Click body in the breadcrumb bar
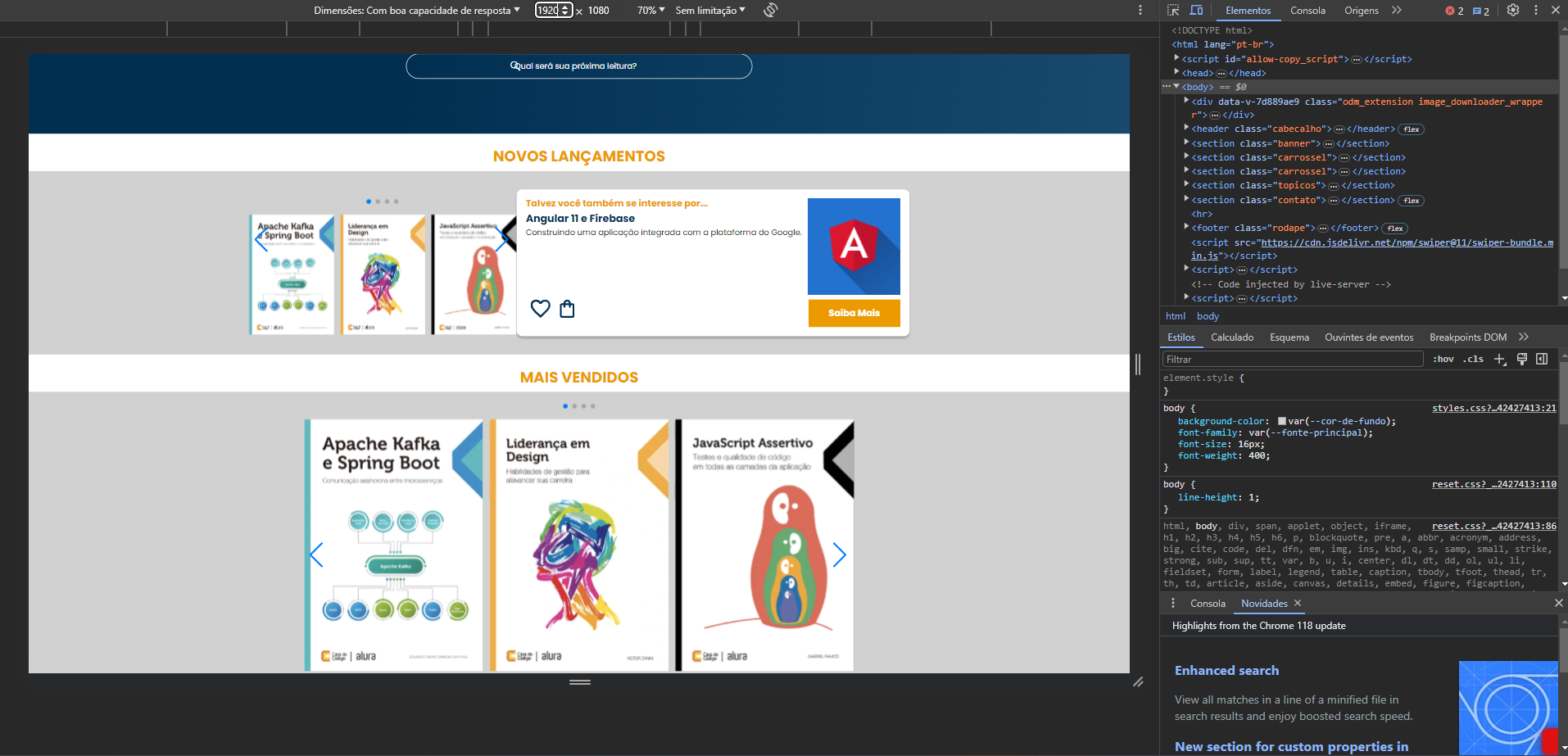The width and height of the screenshot is (1568, 756). click(1208, 316)
